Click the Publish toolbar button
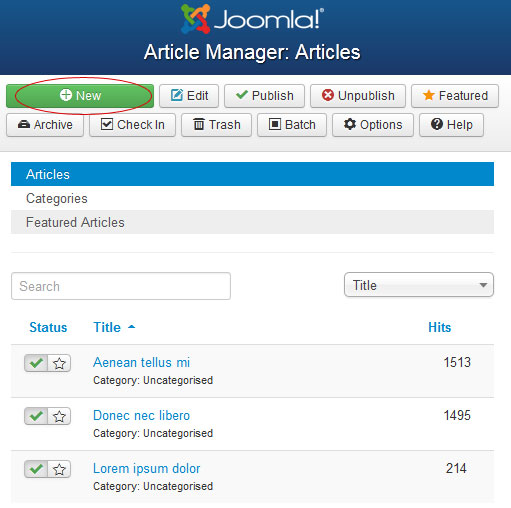 [x=264, y=96]
